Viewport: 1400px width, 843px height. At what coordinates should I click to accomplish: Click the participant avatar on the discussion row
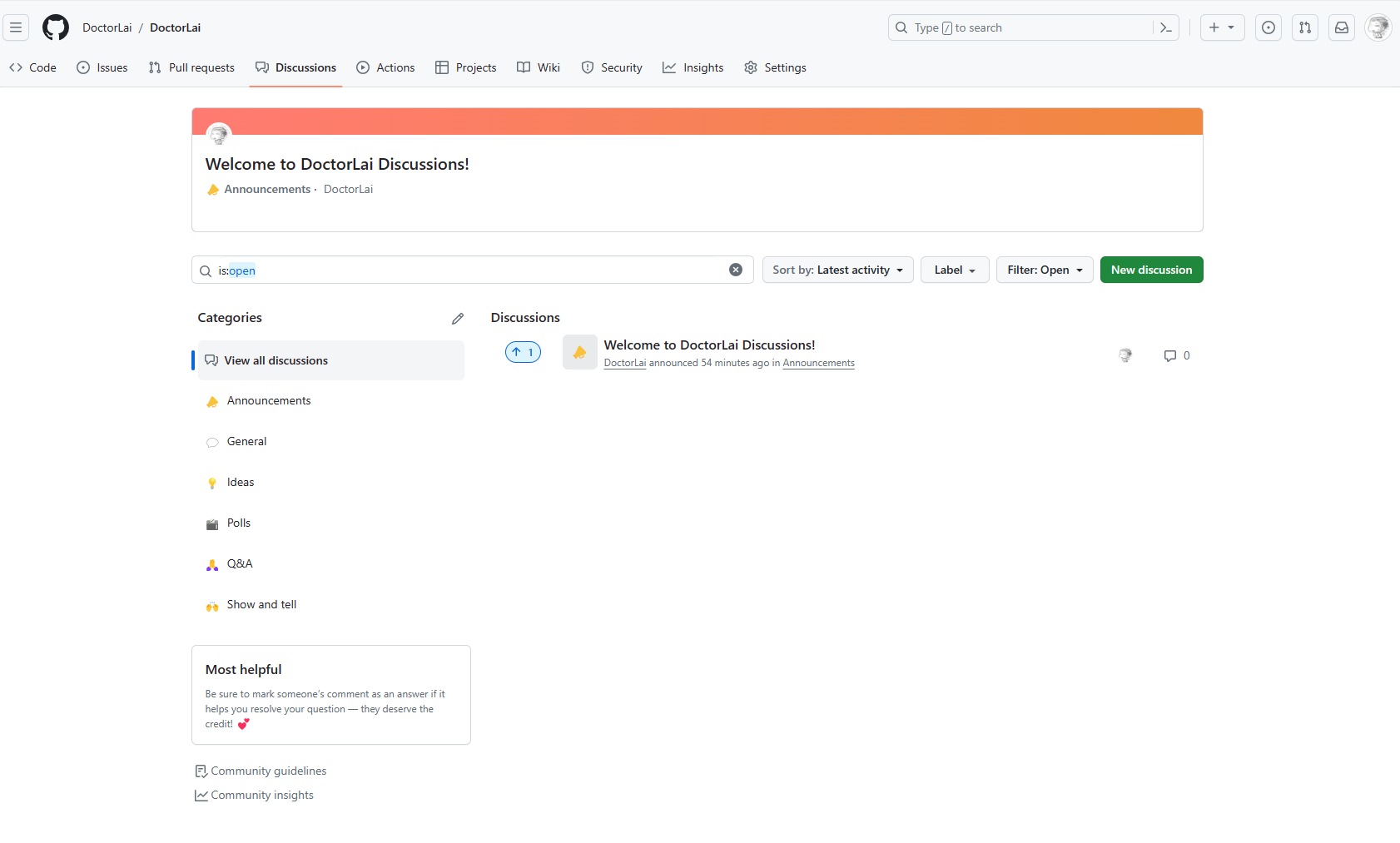pyautogui.click(x=1125, y=355)
